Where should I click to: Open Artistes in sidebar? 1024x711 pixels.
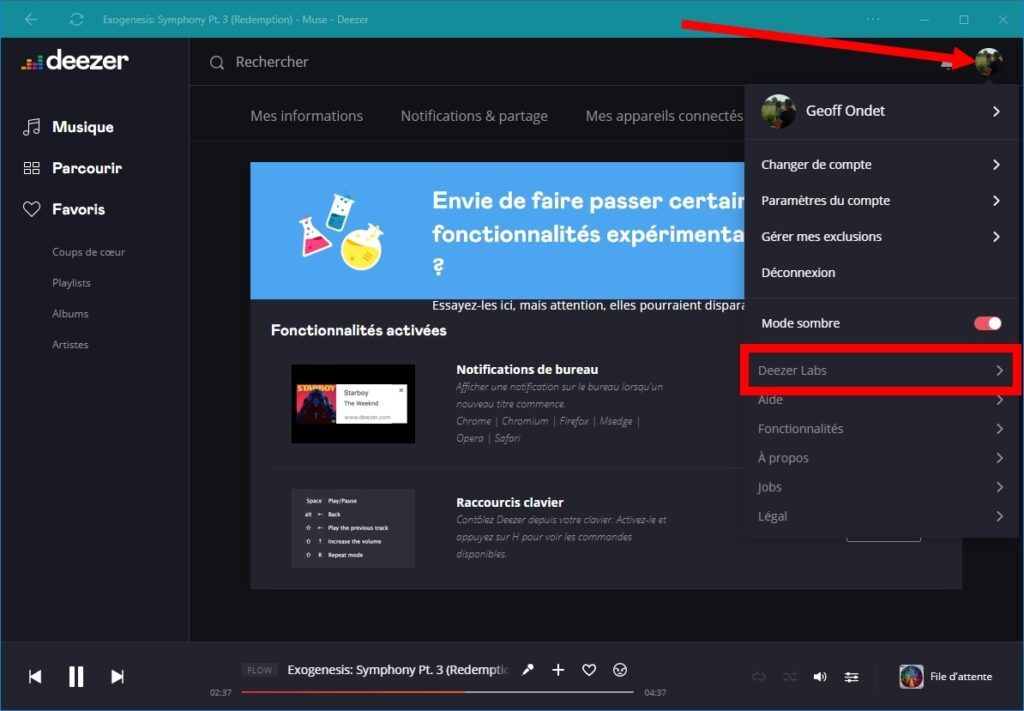point(70,344)
